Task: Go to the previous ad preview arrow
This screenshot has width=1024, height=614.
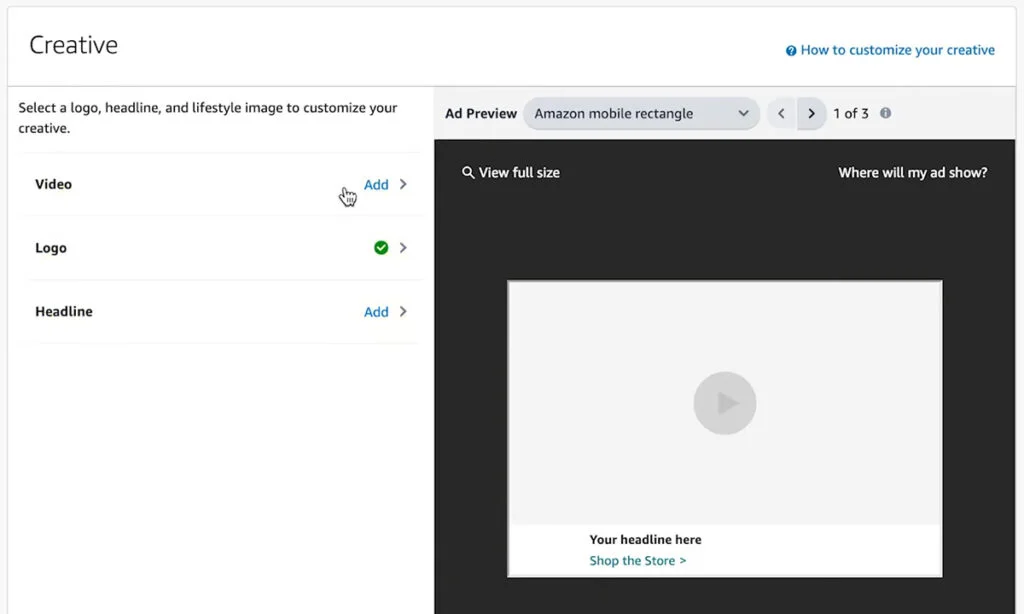Action: tap(782, 113)
